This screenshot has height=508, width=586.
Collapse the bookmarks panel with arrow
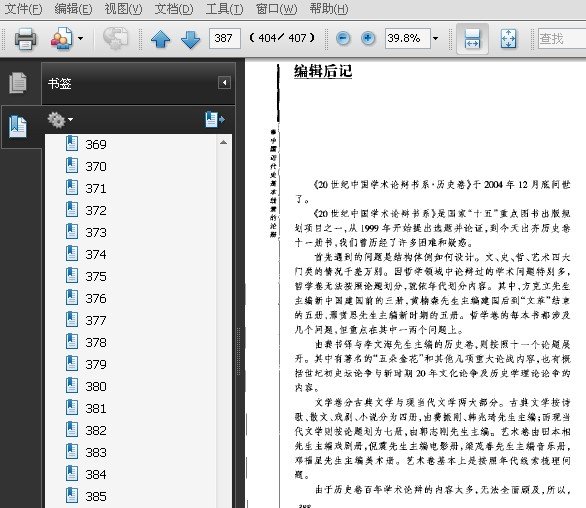pos(224,83)
